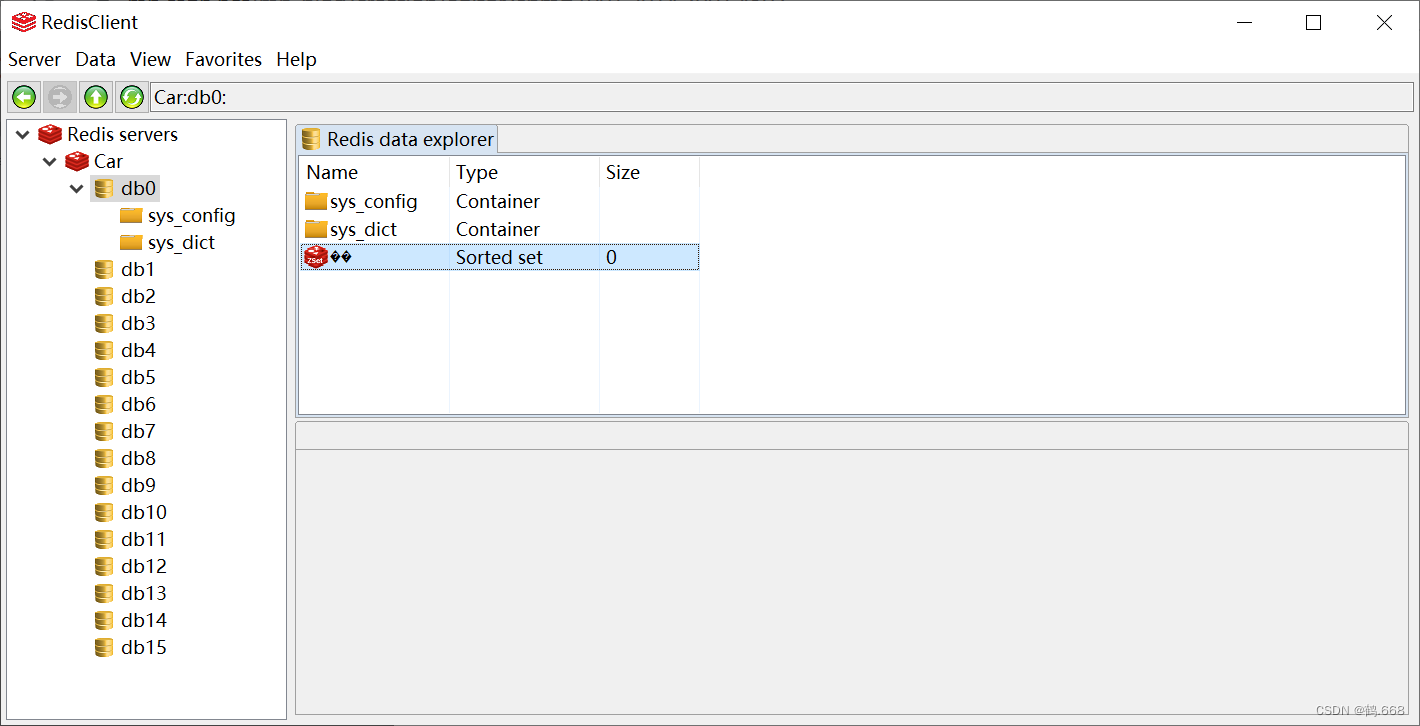Image resolution: width=1420 pixels, height=726 pixels.
Task: Open the Data menu
Action: [96, 59]
